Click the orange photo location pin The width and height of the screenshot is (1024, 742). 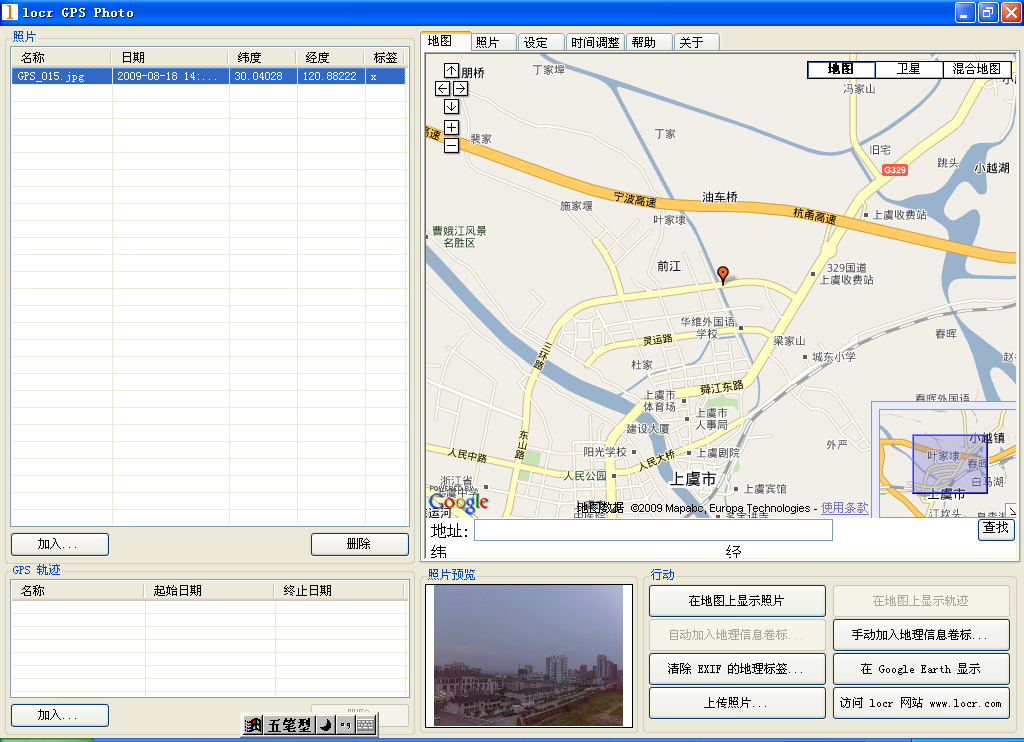[722, 274]
